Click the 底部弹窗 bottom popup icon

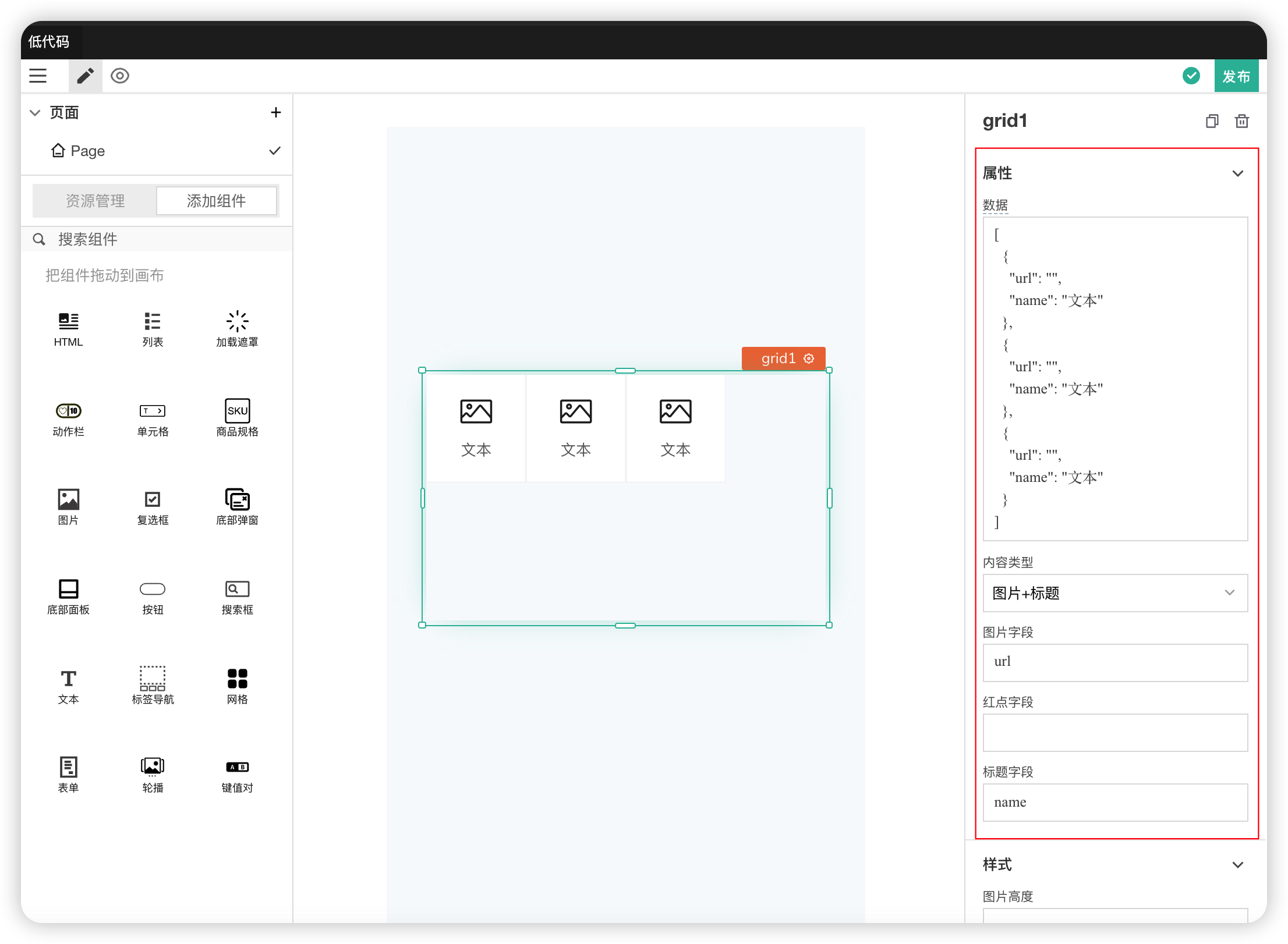pyautogui.click(x=237, y=499)
